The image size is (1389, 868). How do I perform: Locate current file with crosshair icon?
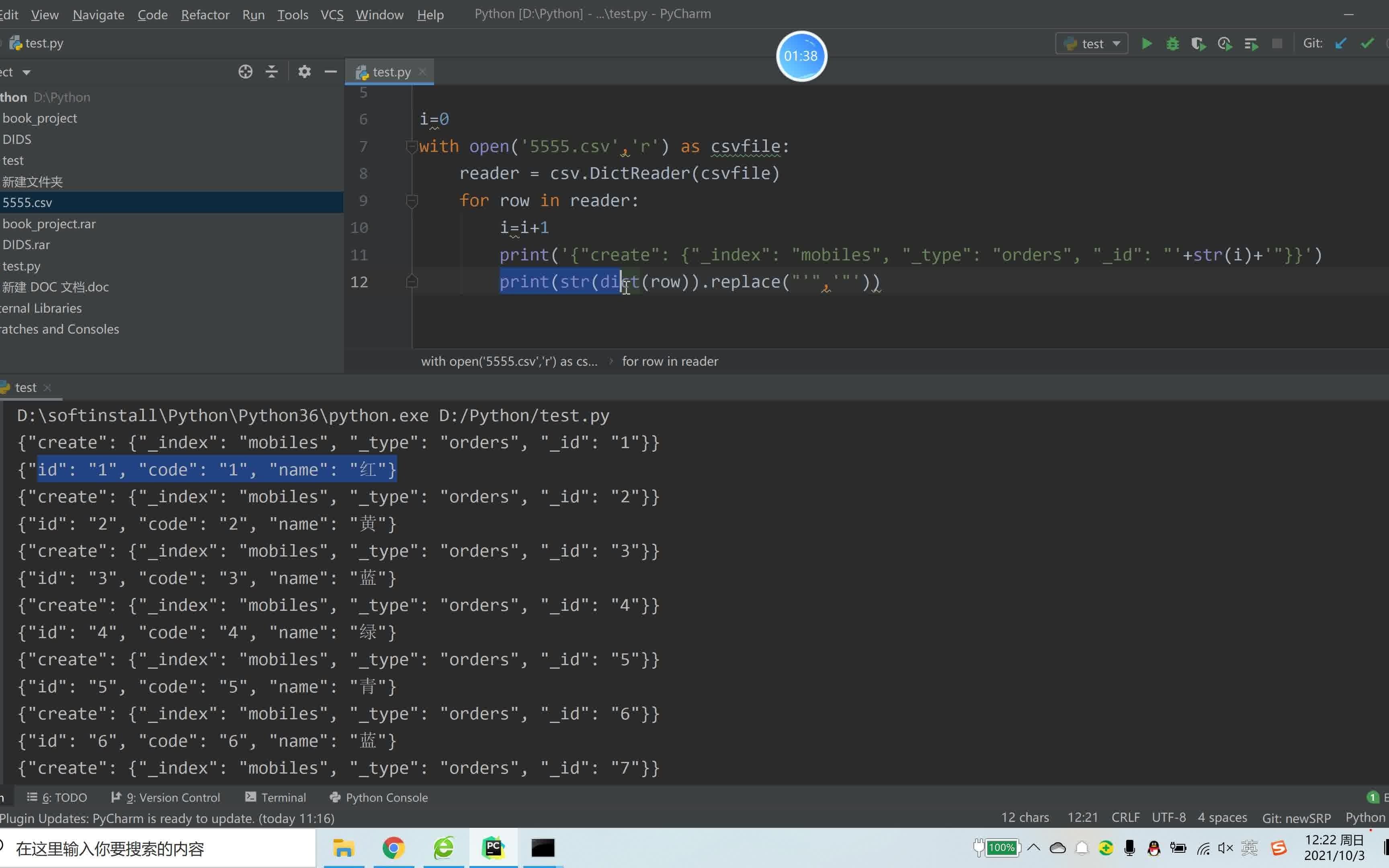(245, 72)
